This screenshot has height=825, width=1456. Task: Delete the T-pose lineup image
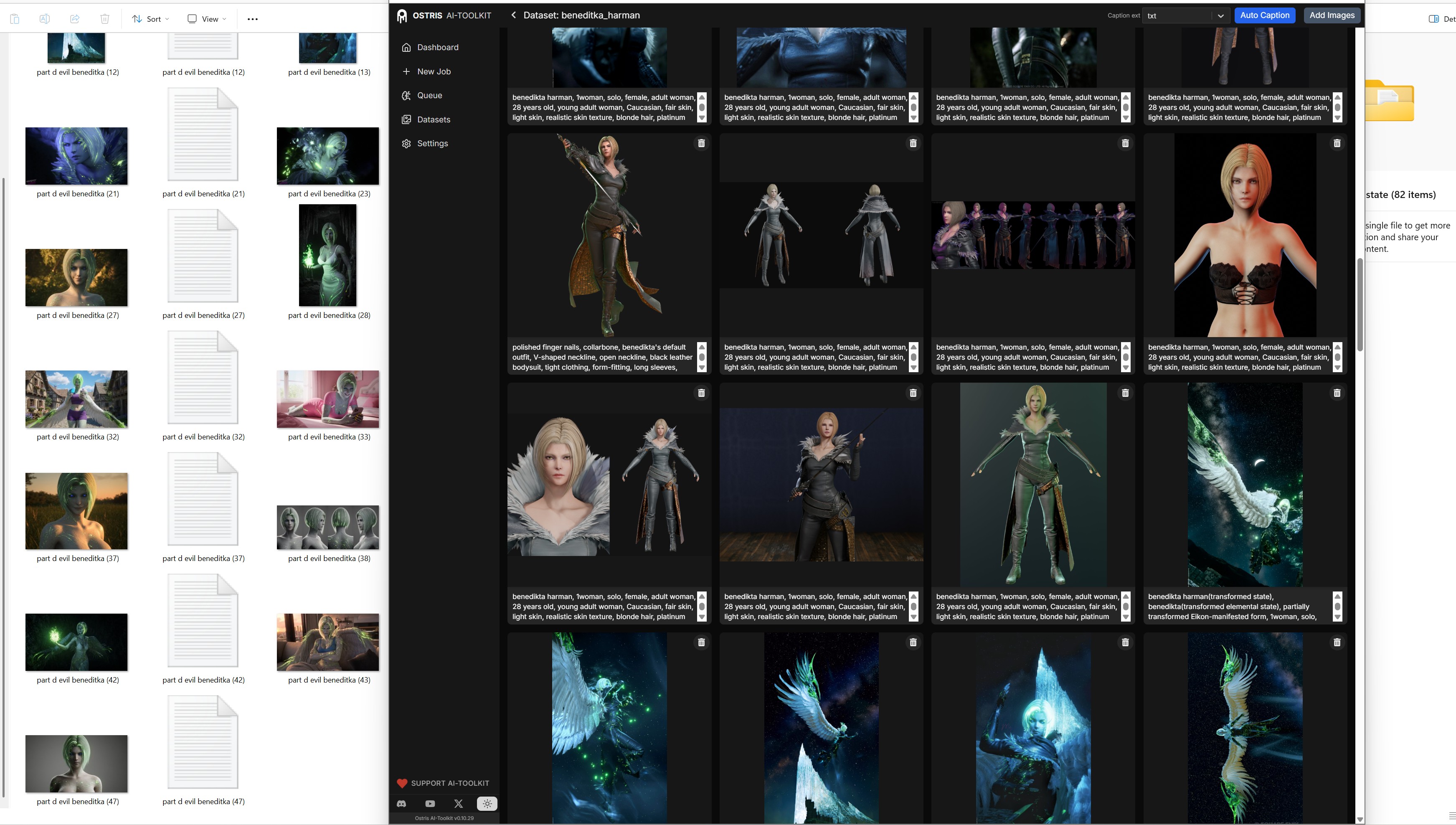[1125, 143]
